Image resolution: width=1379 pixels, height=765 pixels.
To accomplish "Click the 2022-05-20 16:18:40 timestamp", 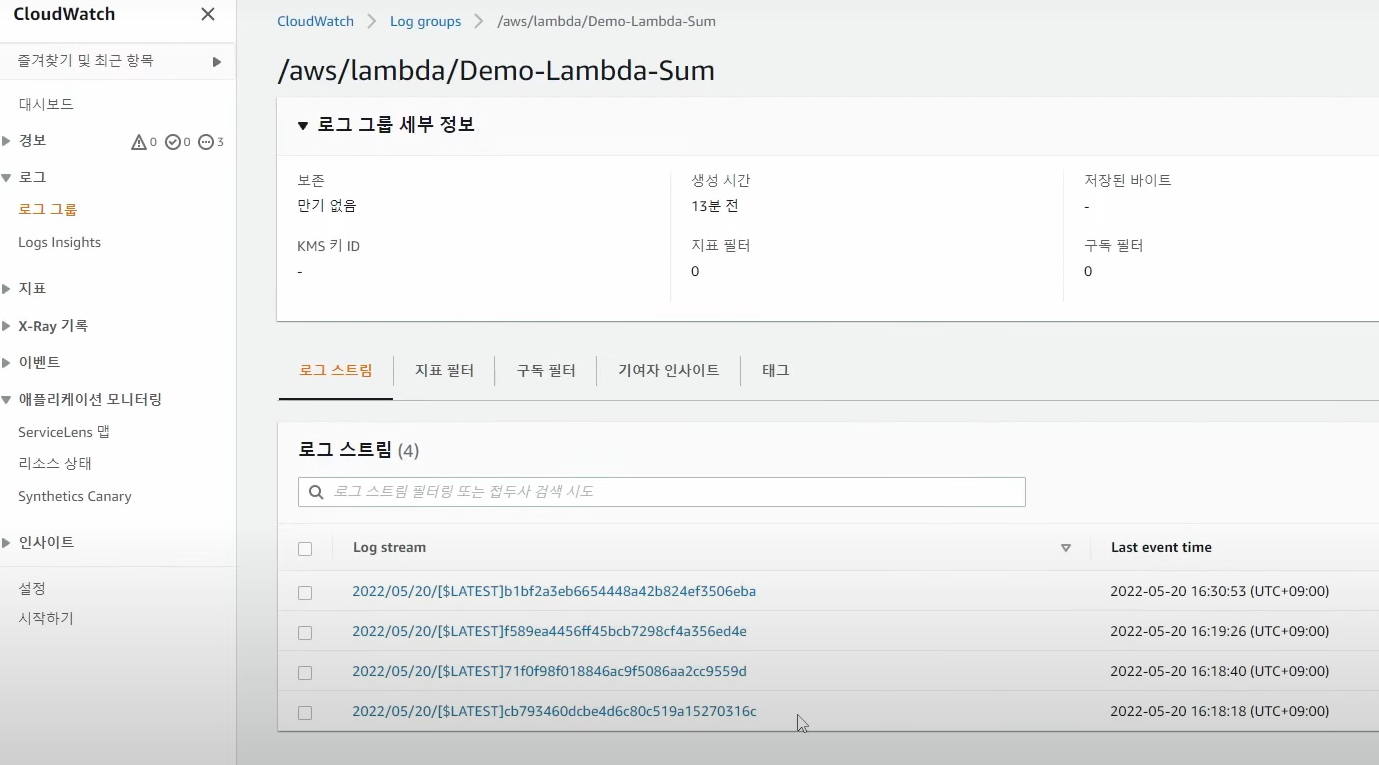I will 1219,671.
